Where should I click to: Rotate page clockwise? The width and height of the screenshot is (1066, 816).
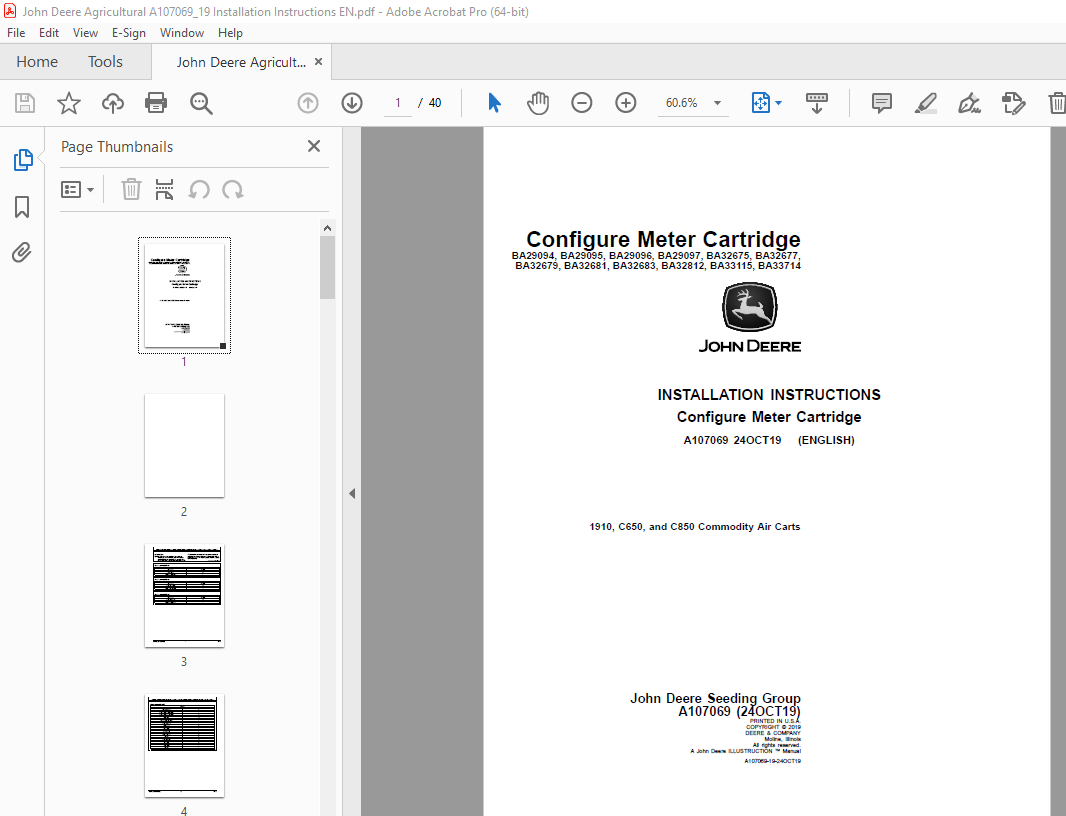point(233,190)
